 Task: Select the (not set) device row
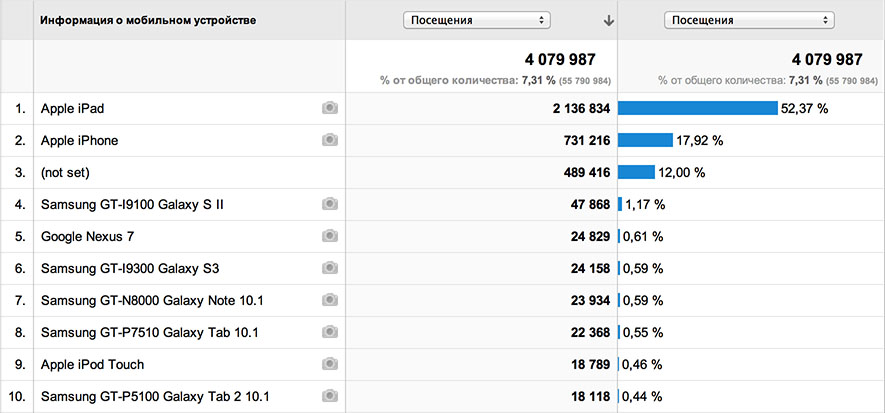(x=65, y=173)
